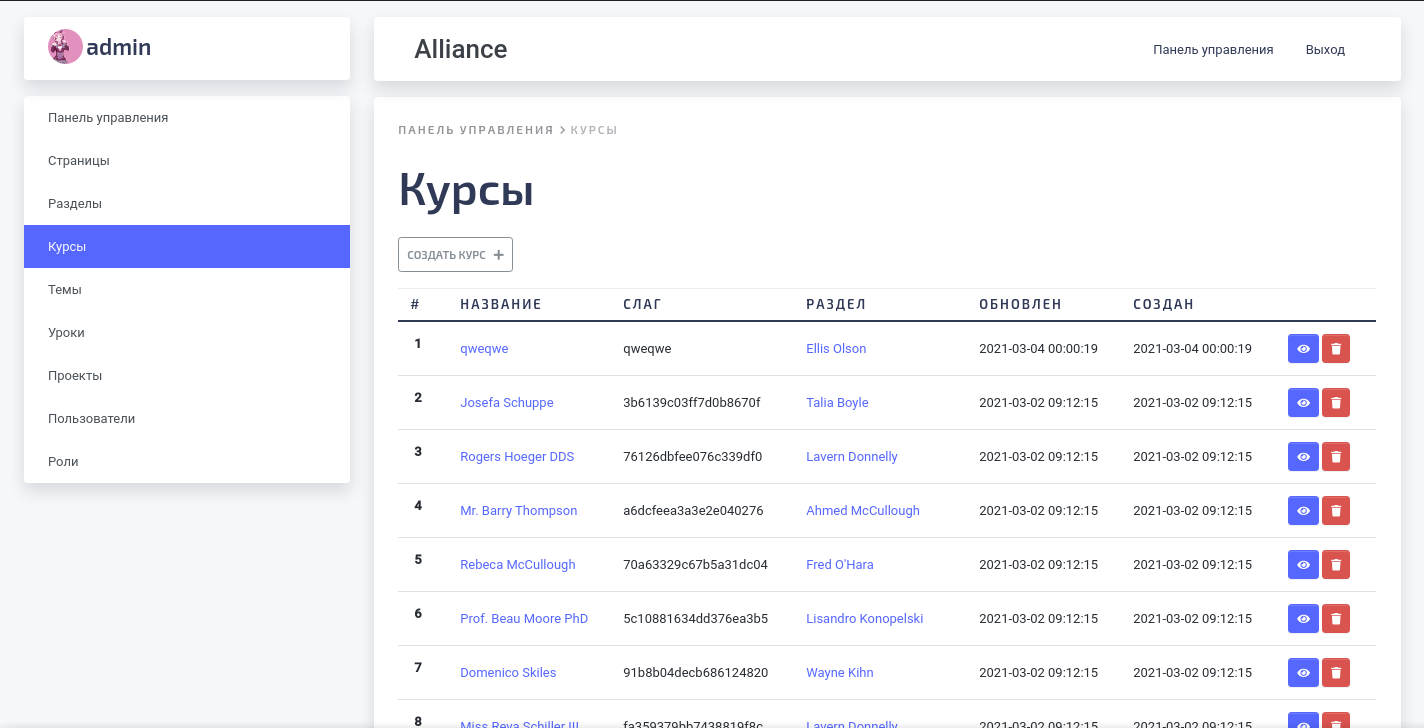Click Выход in the top navigation

pos(1325,49)
